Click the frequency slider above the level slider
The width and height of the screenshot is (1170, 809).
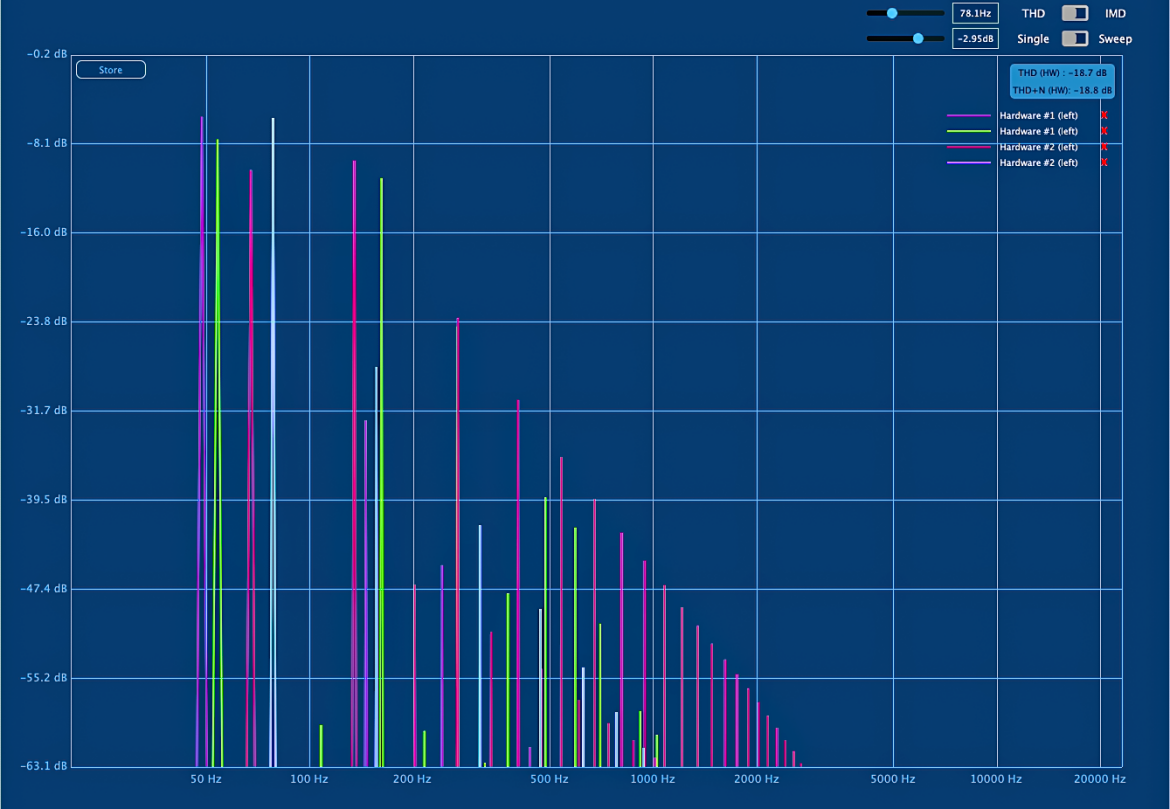tap(905, 13)
